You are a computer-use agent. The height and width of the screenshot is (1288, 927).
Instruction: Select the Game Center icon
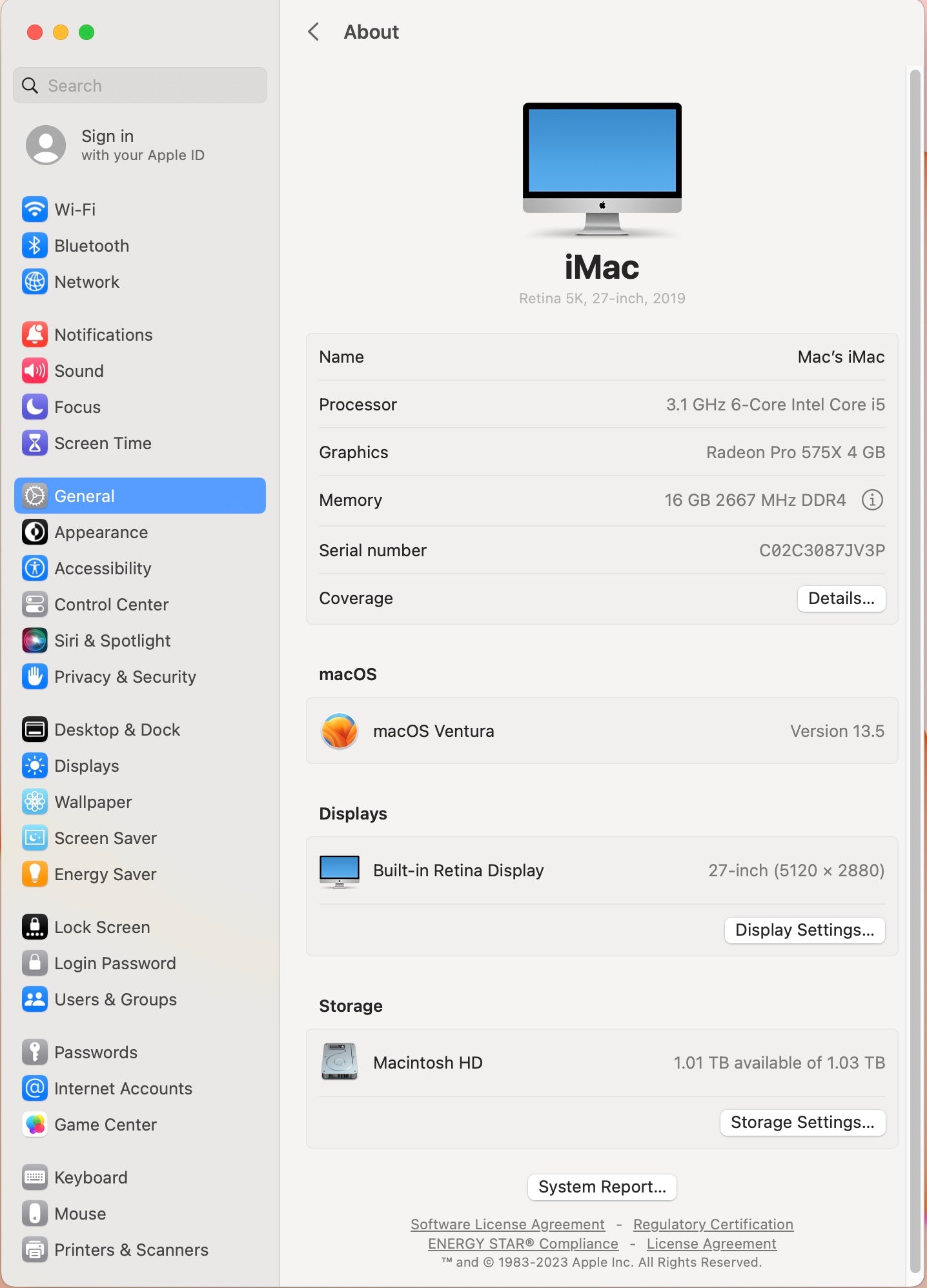point(35,1124)
